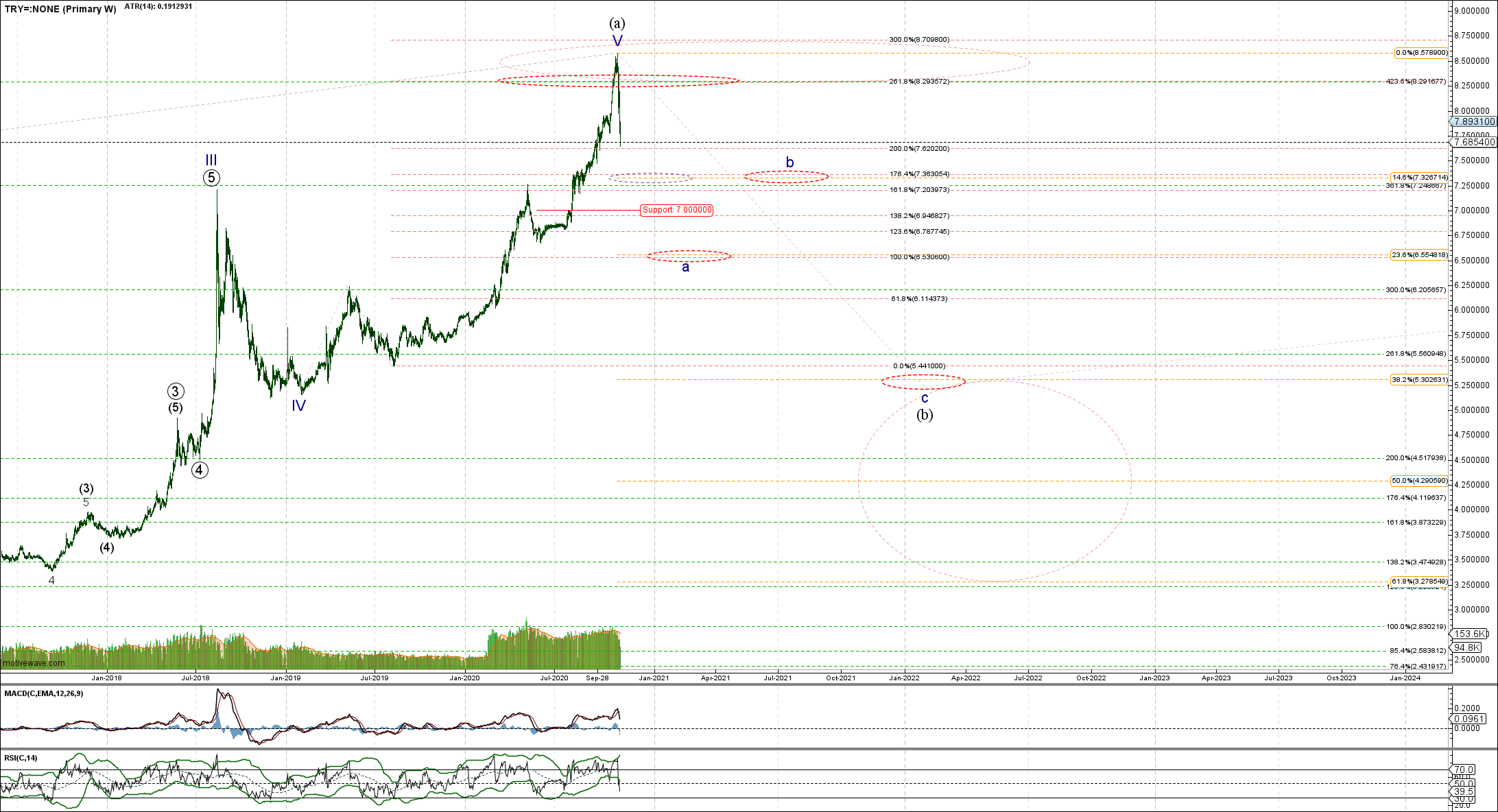Click the ATR(14) indicator label
This screenshot has height=812, width=1498.
point(158,6)
